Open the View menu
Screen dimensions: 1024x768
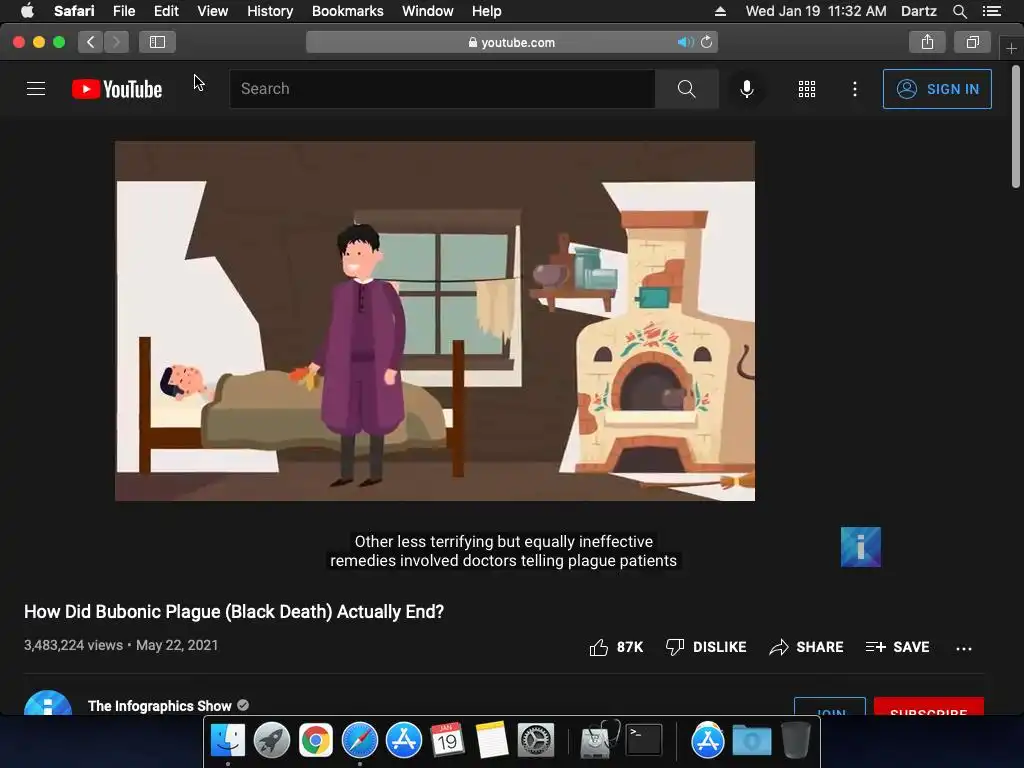point(213,11)
